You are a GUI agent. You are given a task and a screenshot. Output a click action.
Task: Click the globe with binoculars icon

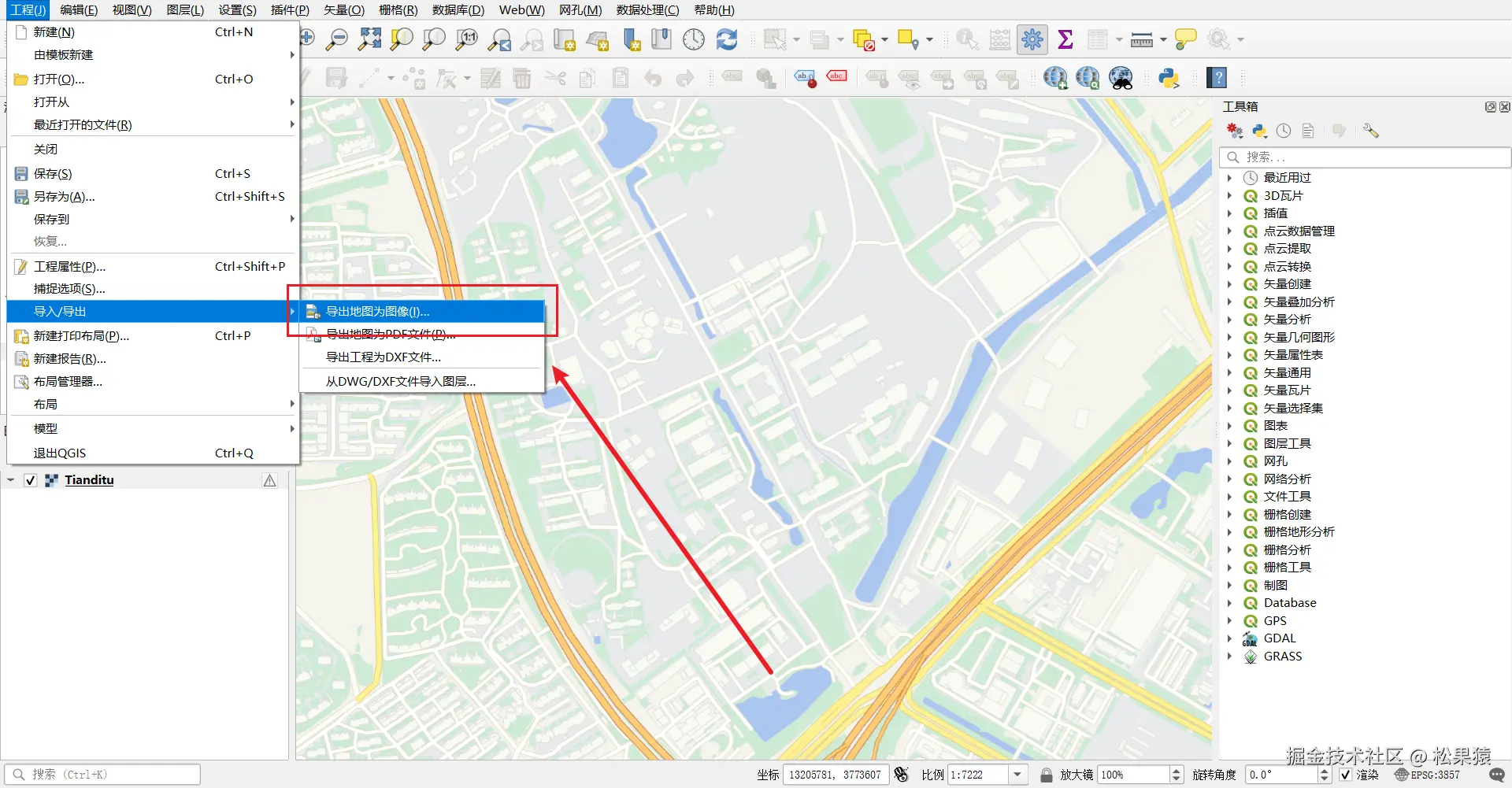pyautogui.click(x=1121, y=78)
